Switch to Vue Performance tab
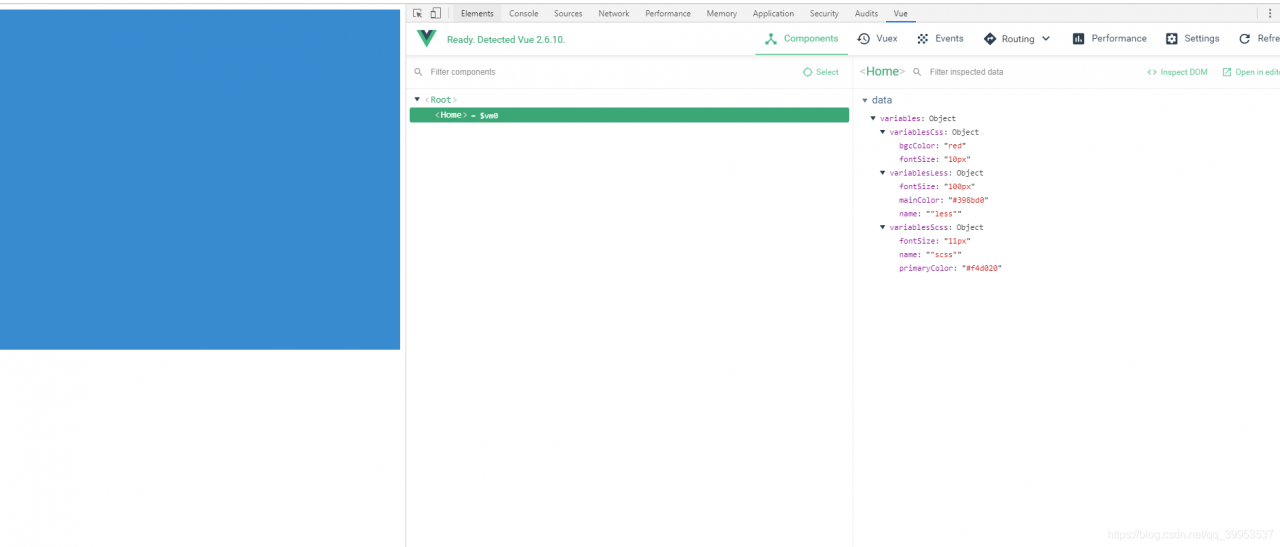Image resolution: width=1280 pixels, height=547 pixels. tap(1109, 39)
